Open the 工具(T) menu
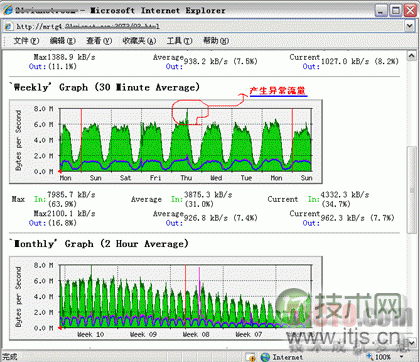The height and width of the screenshot is (362, 420). click(179, 41)
